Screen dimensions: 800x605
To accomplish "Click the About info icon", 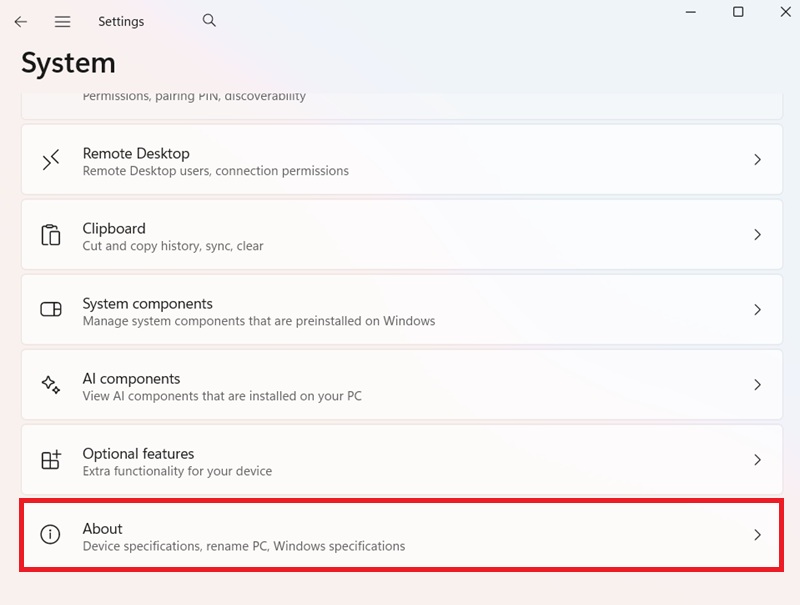I will [x=51, y=536].
